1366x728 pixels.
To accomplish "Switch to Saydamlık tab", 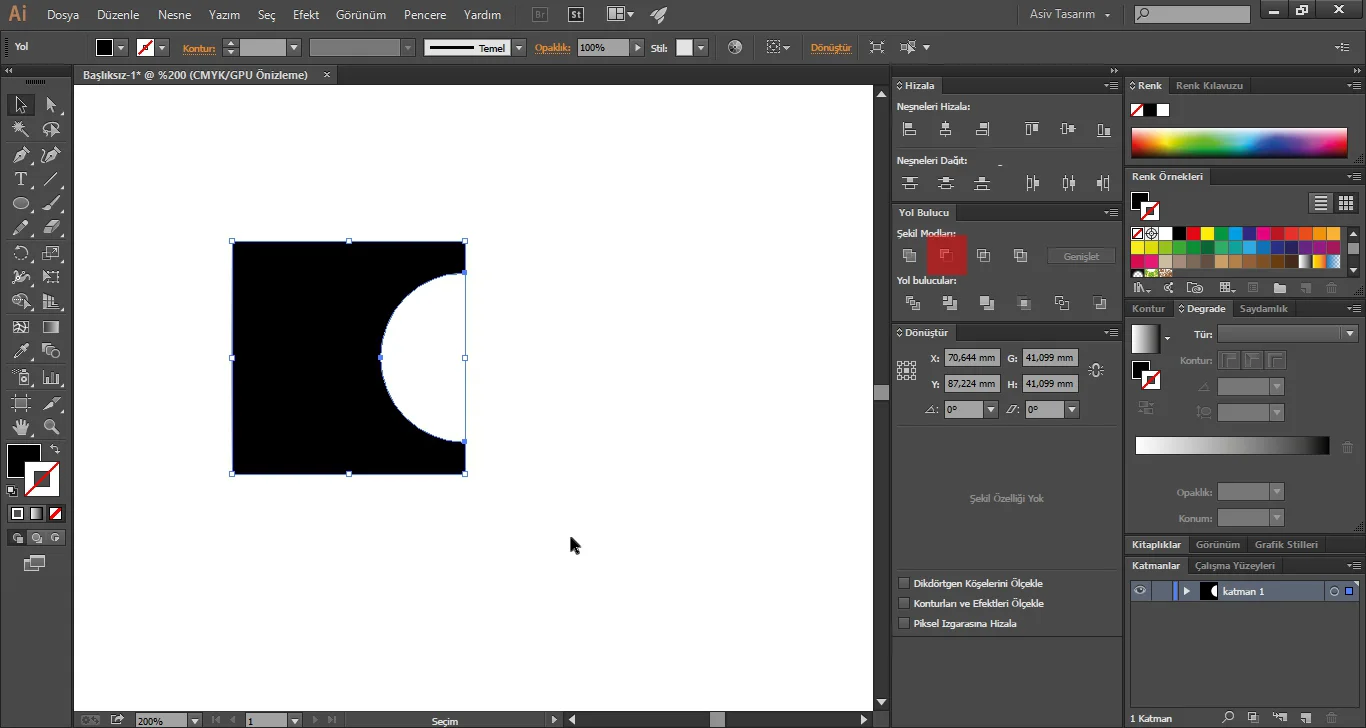I will 1263,308.
